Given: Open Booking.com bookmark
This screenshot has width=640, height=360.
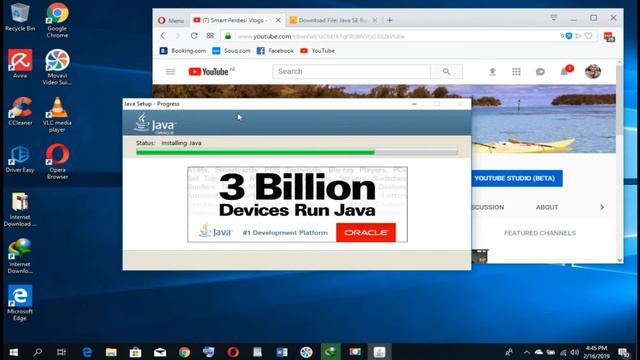Looking at the screenshot, I should coord(182,51).
